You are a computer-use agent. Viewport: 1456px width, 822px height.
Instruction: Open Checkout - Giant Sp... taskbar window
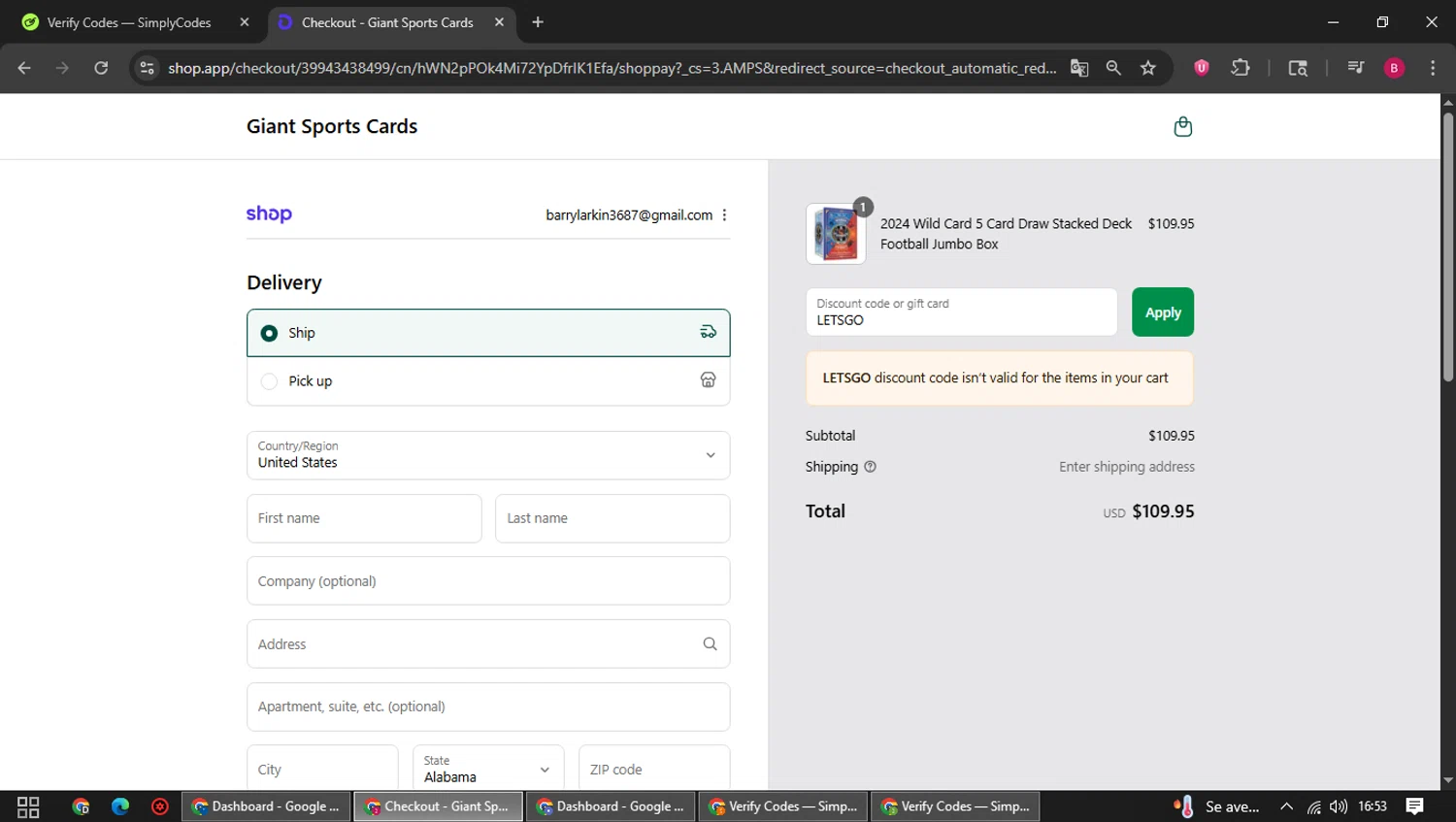click(x=438, y=806)
